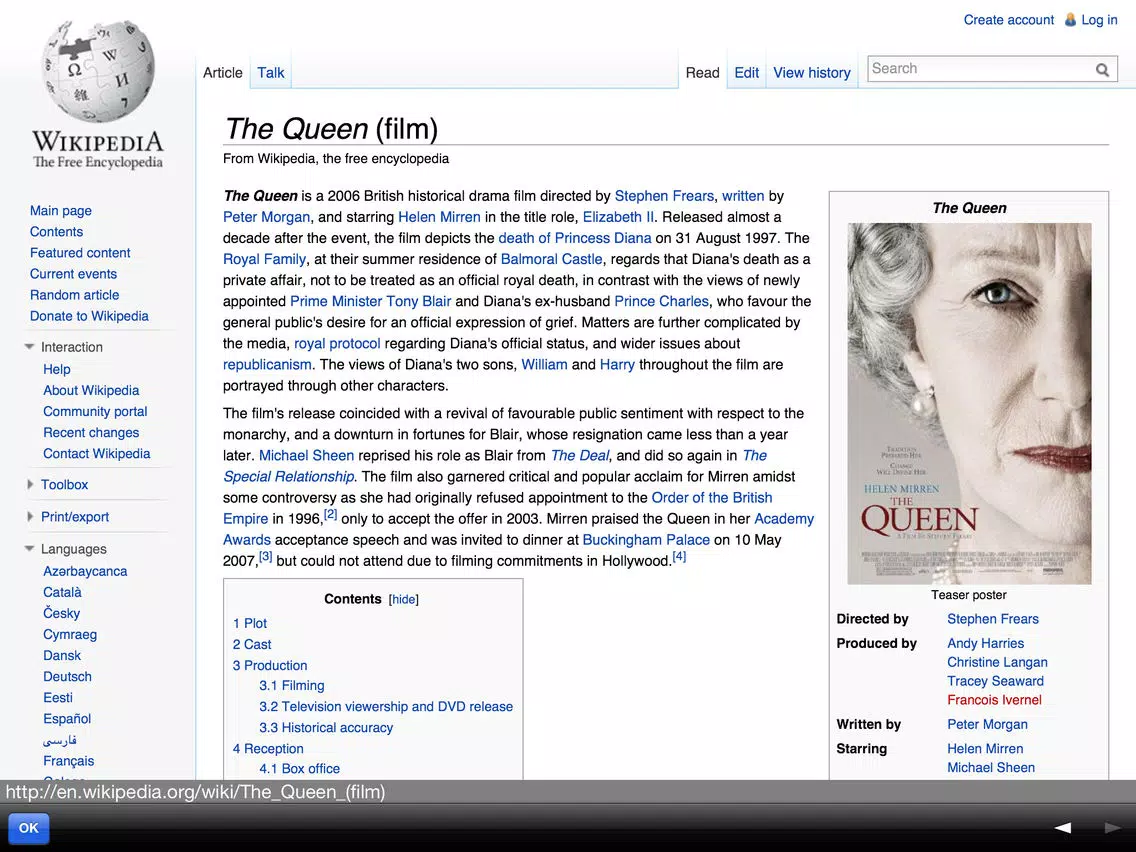
Task: Hide the Contents table
Action: coord(404,599)
